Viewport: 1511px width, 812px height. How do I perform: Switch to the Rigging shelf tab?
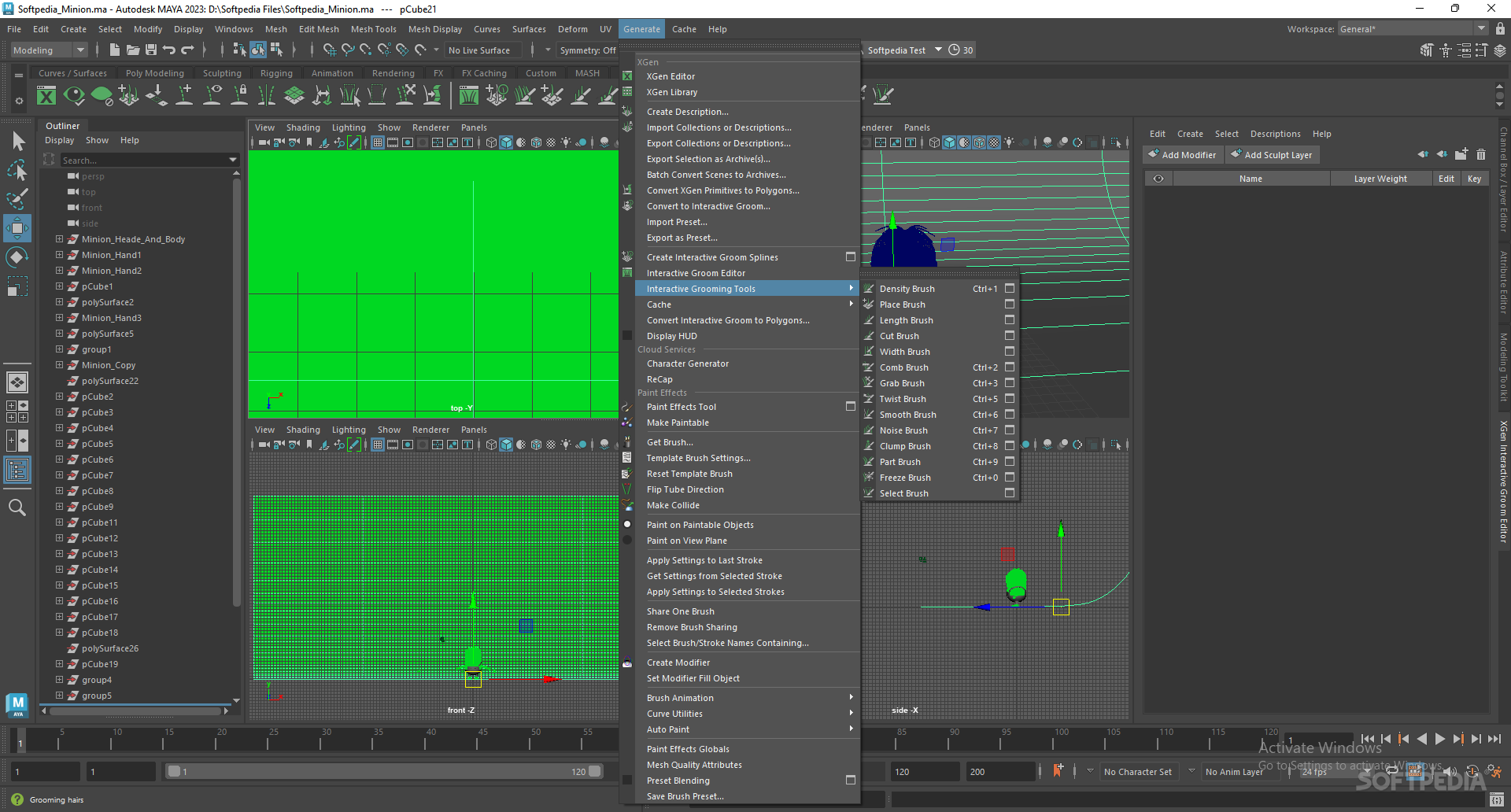click(x=276, y=73)
